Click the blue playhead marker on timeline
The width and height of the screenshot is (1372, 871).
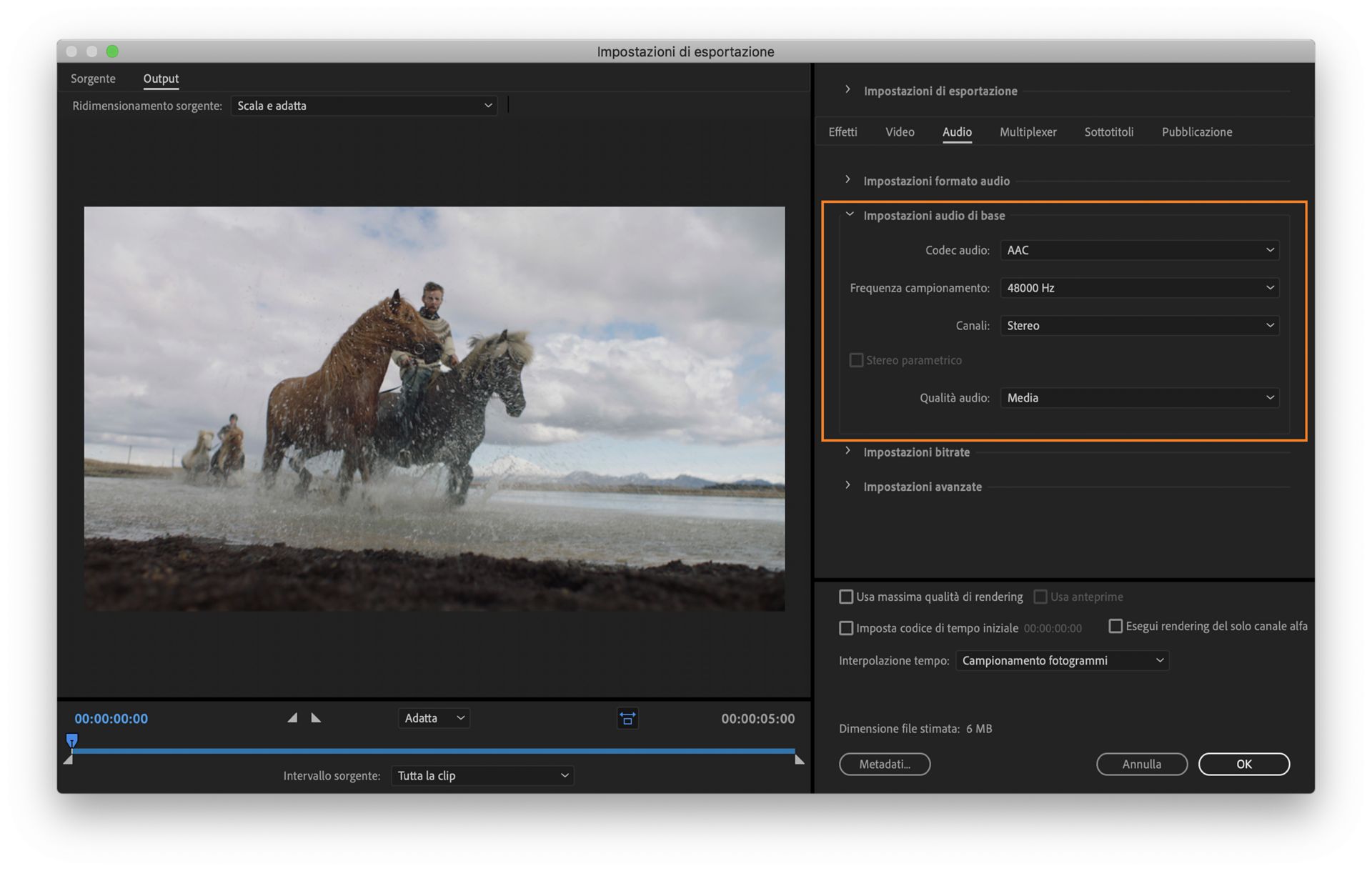pos(71,740)
